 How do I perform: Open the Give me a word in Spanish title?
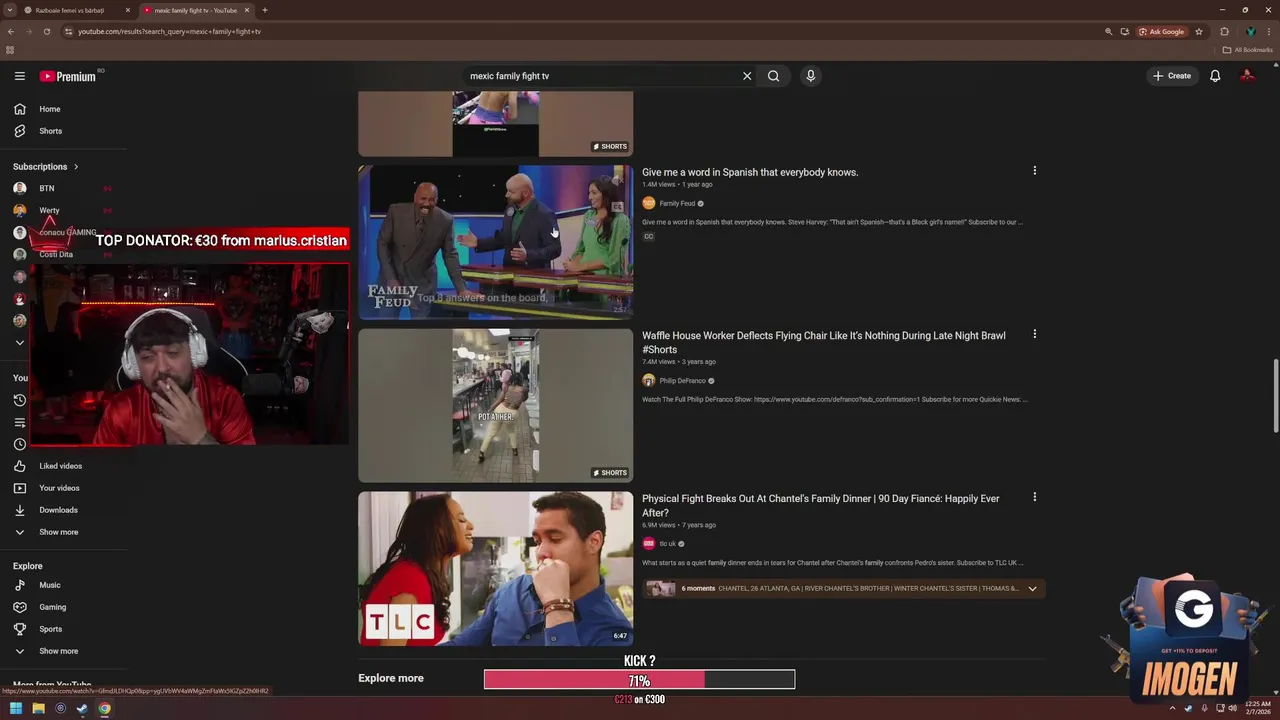tap(750, 172)
